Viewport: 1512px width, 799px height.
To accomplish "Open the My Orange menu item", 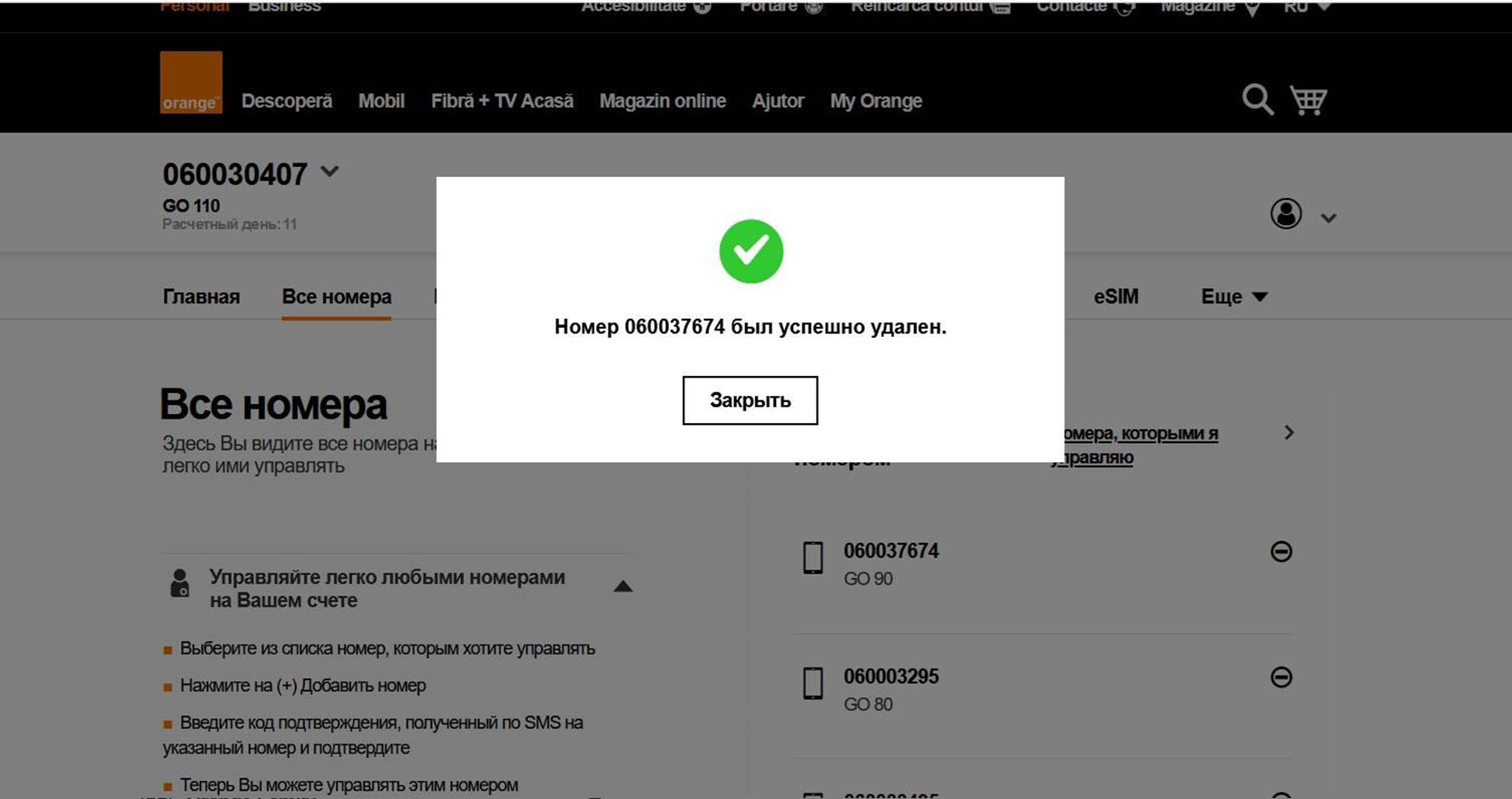I will pos(876,101).
